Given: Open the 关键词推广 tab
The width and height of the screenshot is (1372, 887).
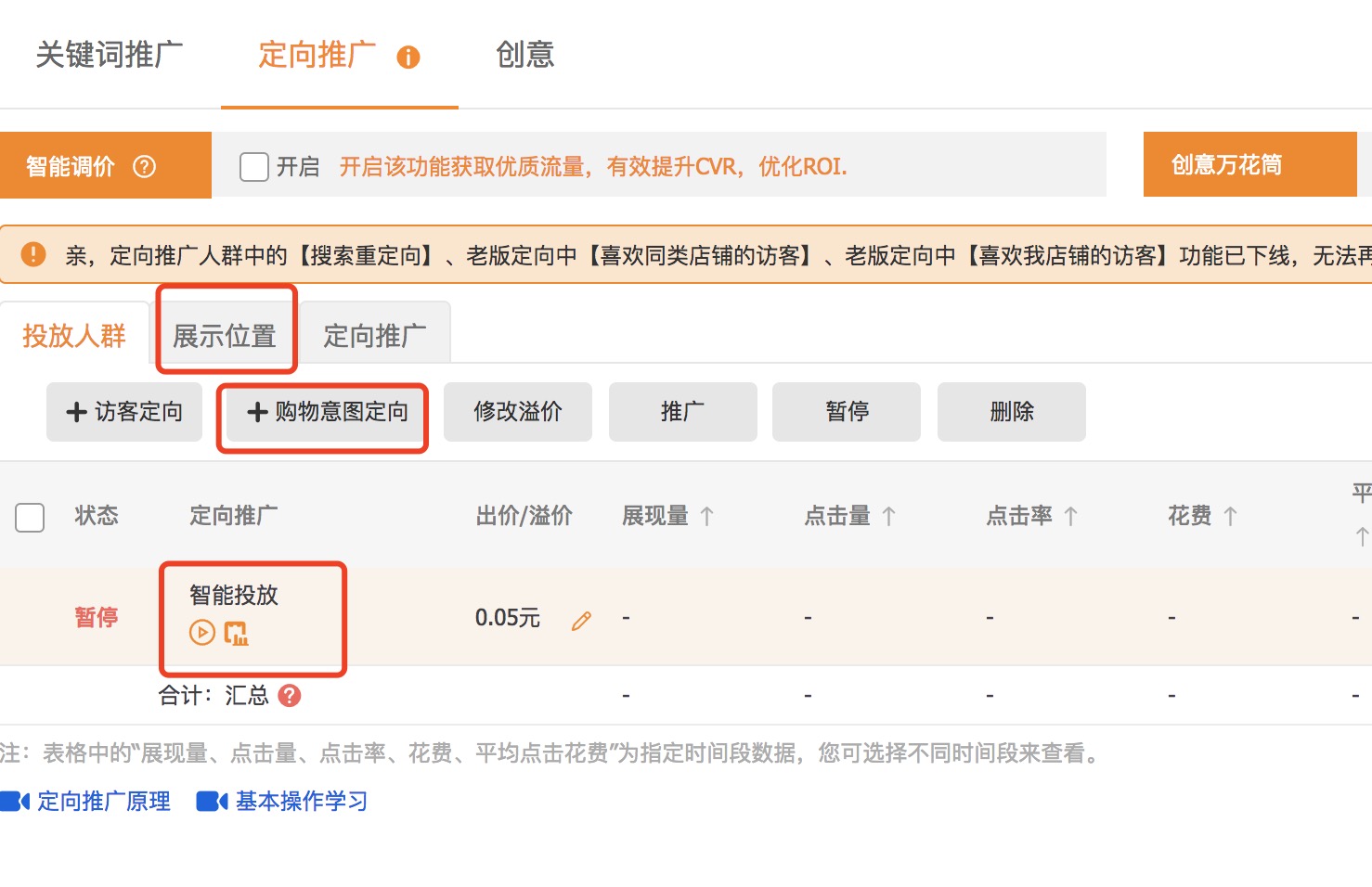Looking at the screenshot, I should (109, 56).
